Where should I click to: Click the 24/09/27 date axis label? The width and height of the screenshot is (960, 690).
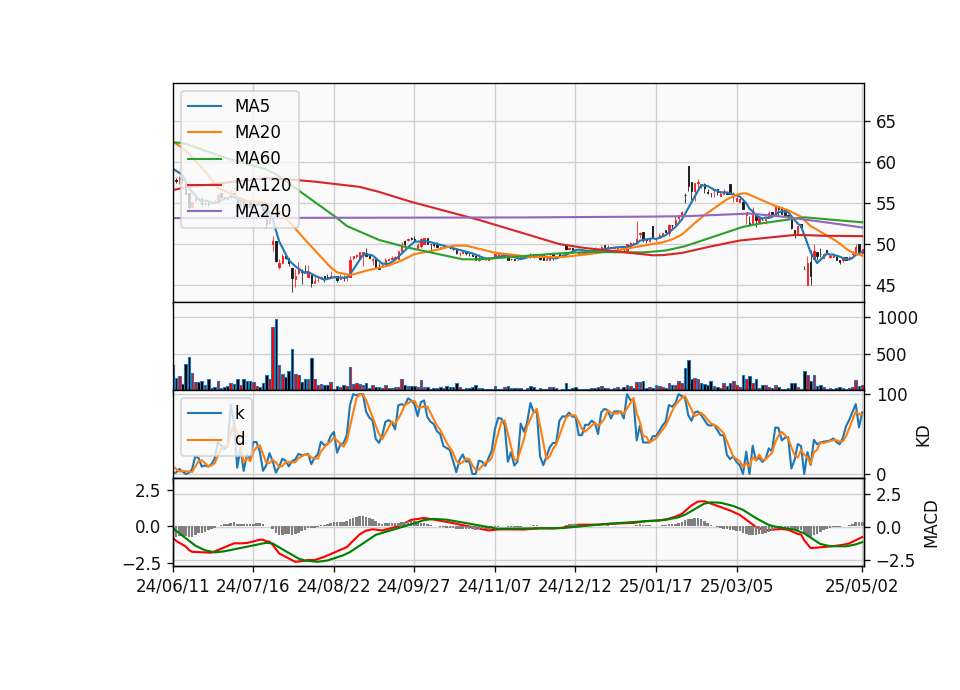pos(413,586)
